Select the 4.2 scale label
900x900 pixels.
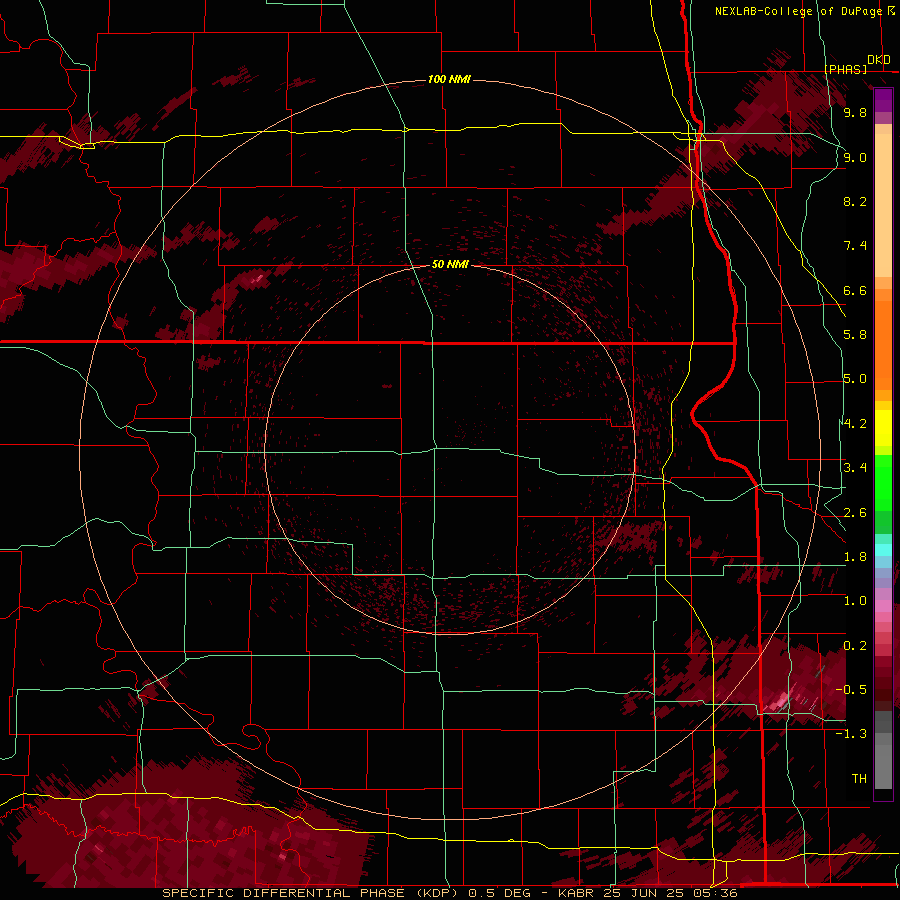point(855,424)
